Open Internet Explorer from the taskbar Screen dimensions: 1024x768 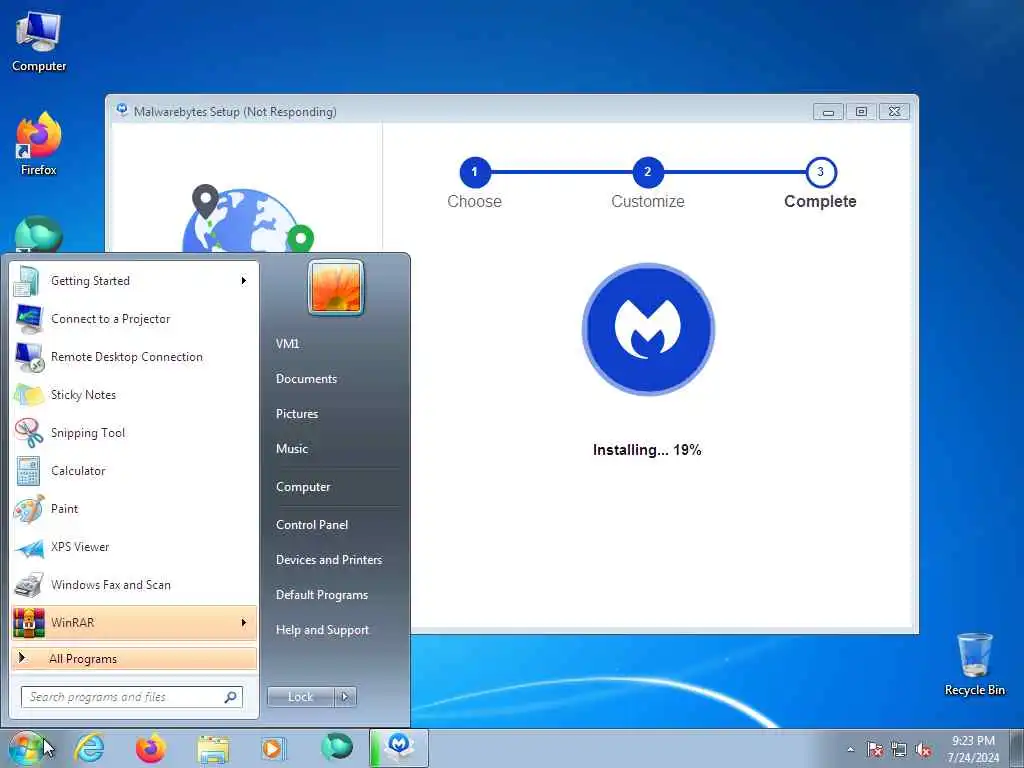(x=89, y=748)
